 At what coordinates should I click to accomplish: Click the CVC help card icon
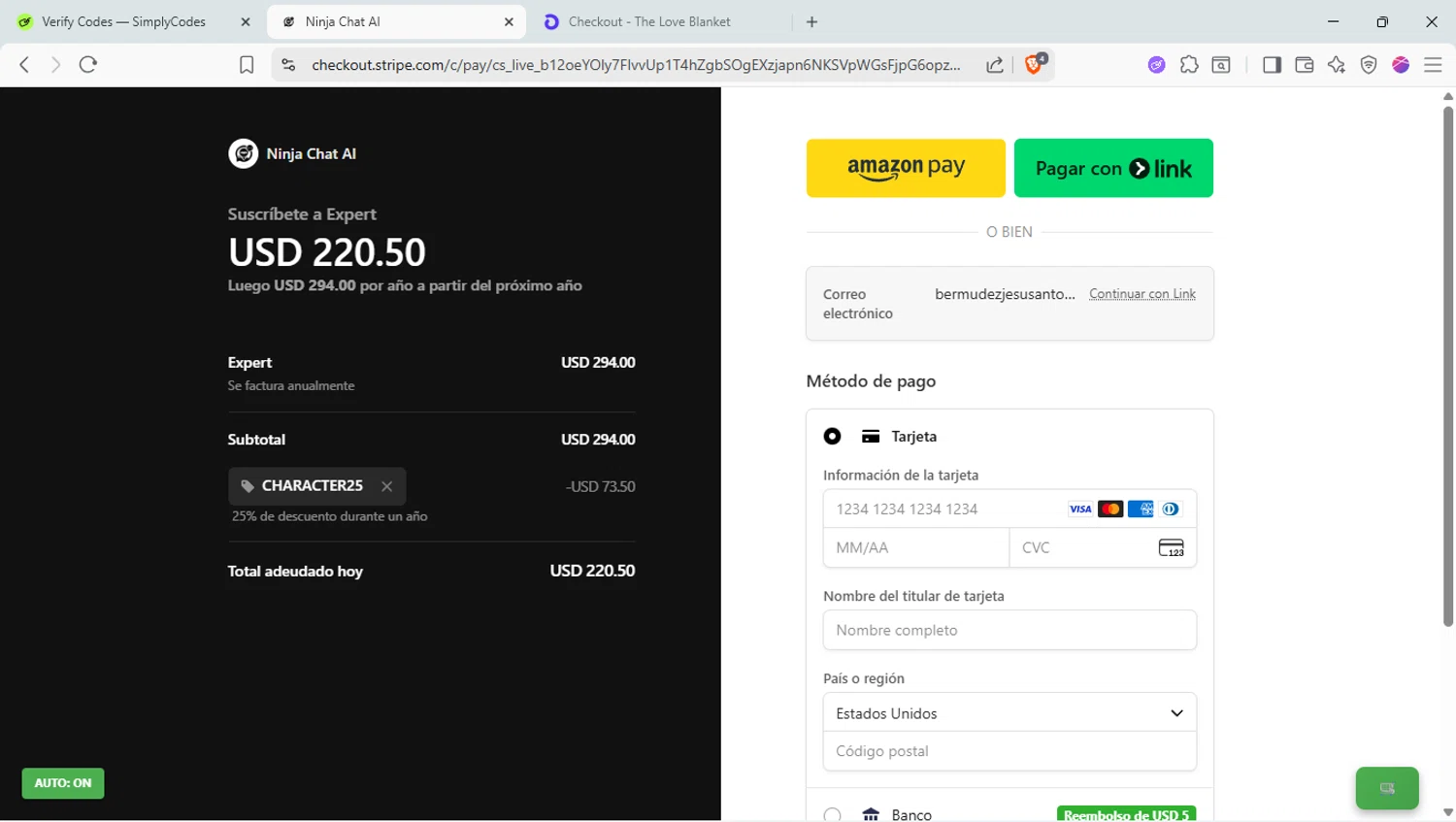(1172, 548)
